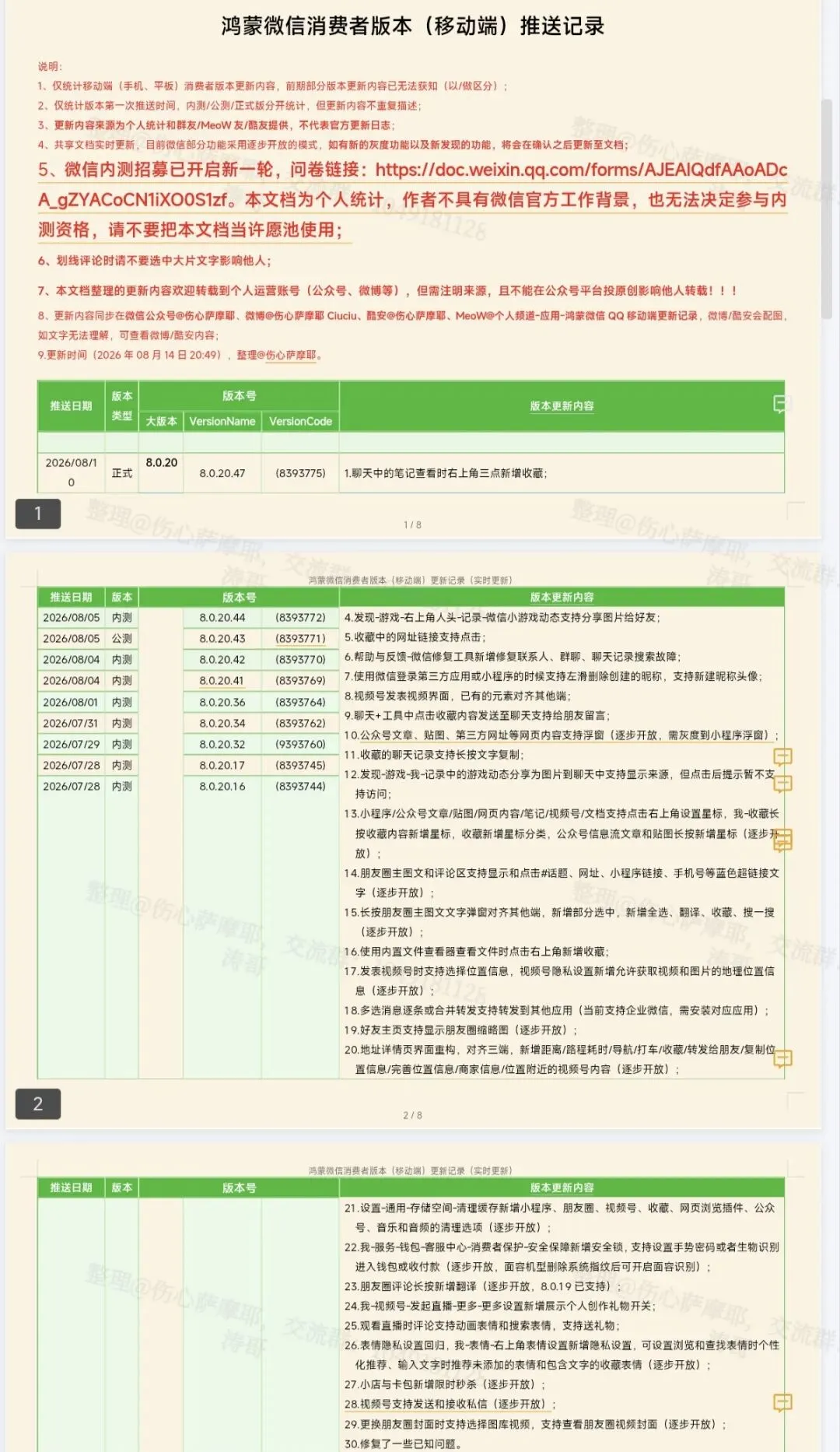The image size is (840, 1452).
Task: Click item 27 小店与卡包新增限时秒杀
Action: pos(445,1384)
